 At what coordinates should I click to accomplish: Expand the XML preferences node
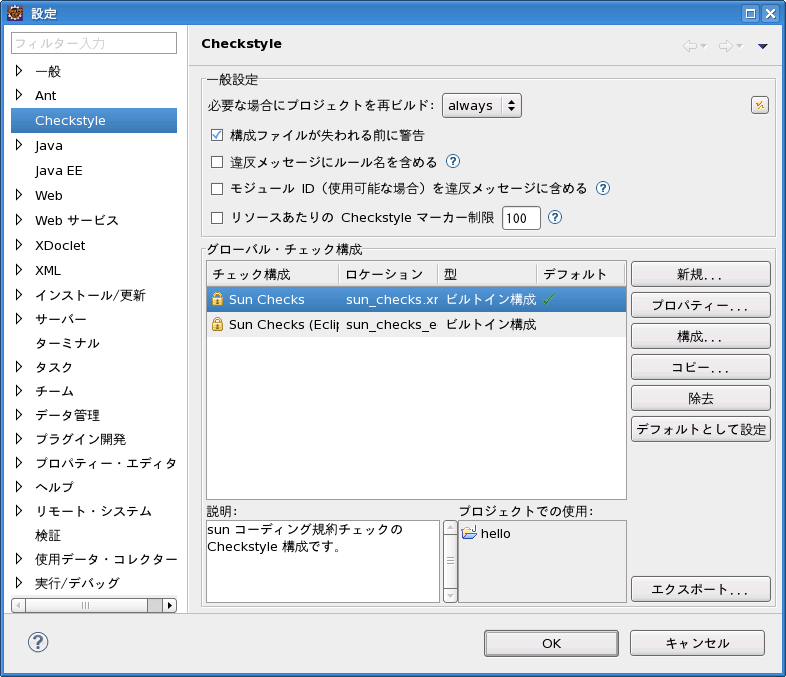click(x=19, y=270)
